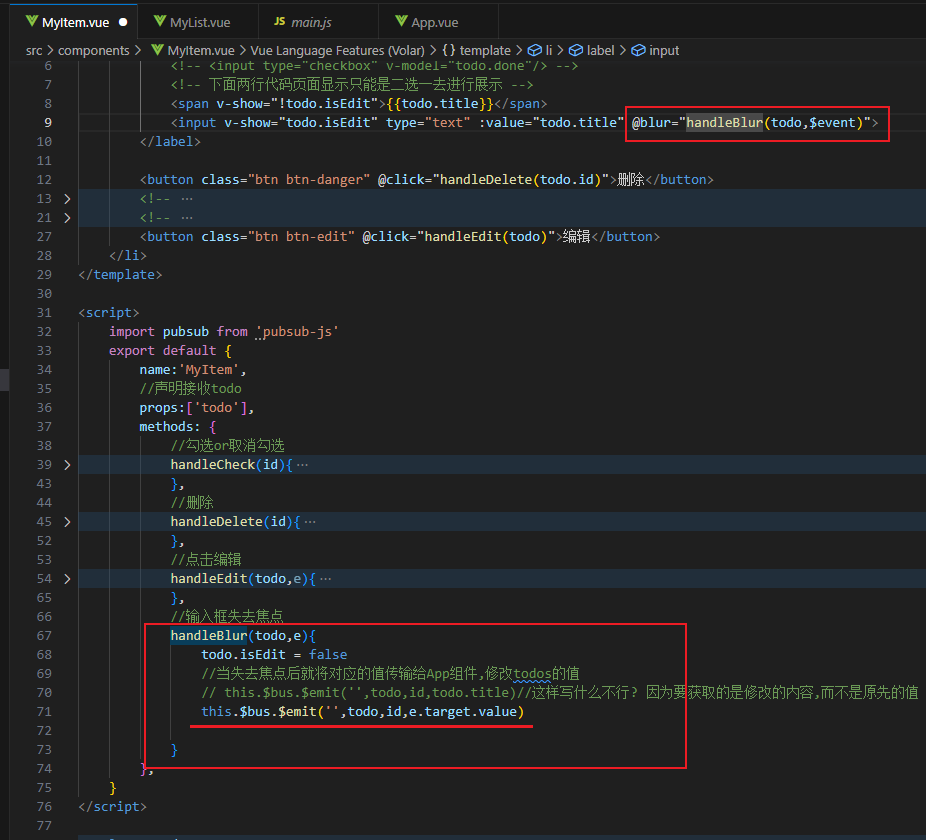Click the 'pubsub-js' import string
Screen dimensions: 926x840
pos(298,332)
